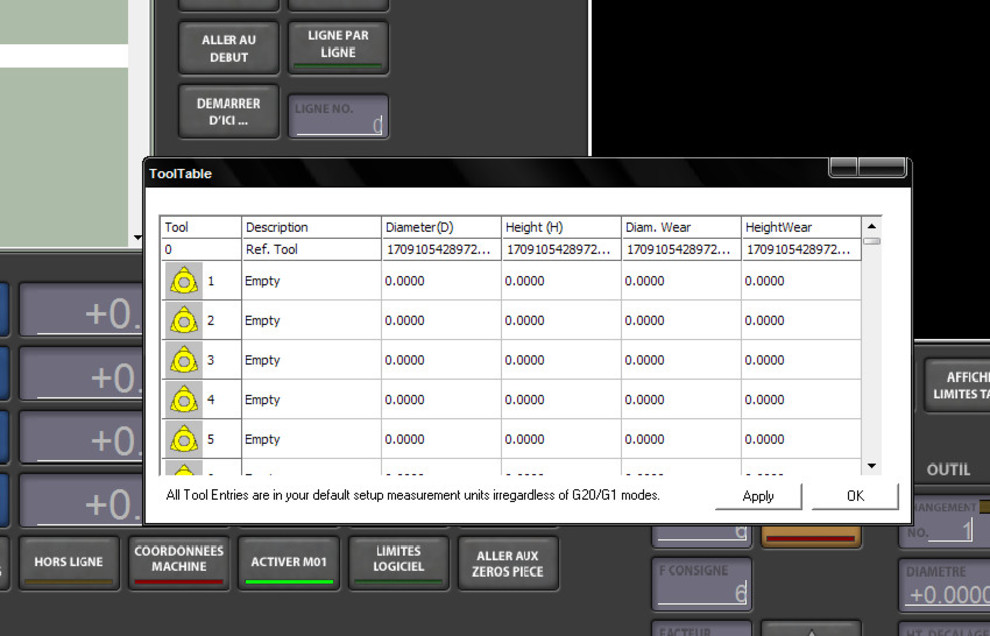This screenshot has height=636, width=990.
Task: Confirm ToolTable with OK button
Action: click(x=855, y=496)
